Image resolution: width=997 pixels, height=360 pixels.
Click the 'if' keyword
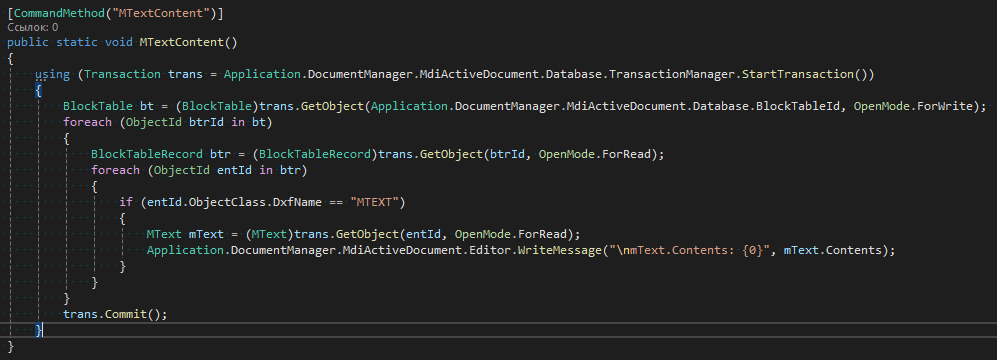coord(126,202)
